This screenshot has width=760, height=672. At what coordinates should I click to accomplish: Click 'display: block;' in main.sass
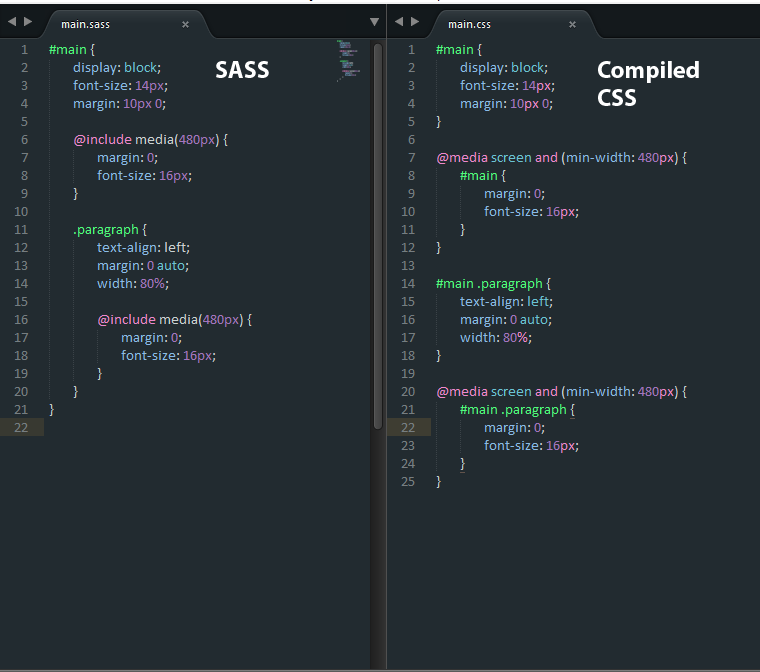[x=117, y=67]
